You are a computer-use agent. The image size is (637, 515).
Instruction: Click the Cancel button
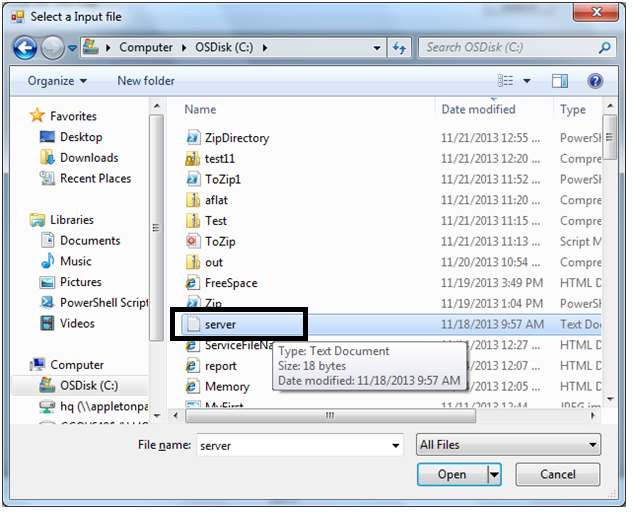pos(558,475)
